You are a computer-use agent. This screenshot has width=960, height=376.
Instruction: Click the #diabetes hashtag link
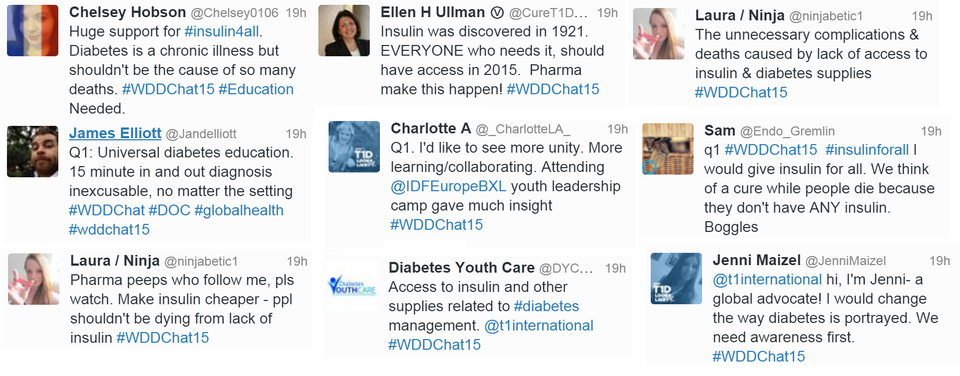[546, 306]
